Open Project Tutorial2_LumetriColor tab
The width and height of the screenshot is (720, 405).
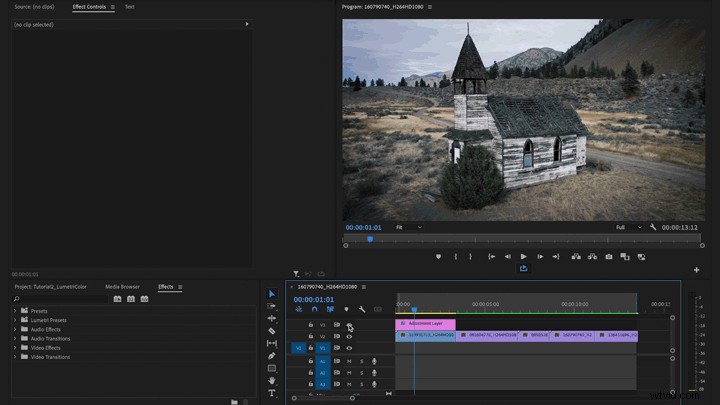[51, 287]
